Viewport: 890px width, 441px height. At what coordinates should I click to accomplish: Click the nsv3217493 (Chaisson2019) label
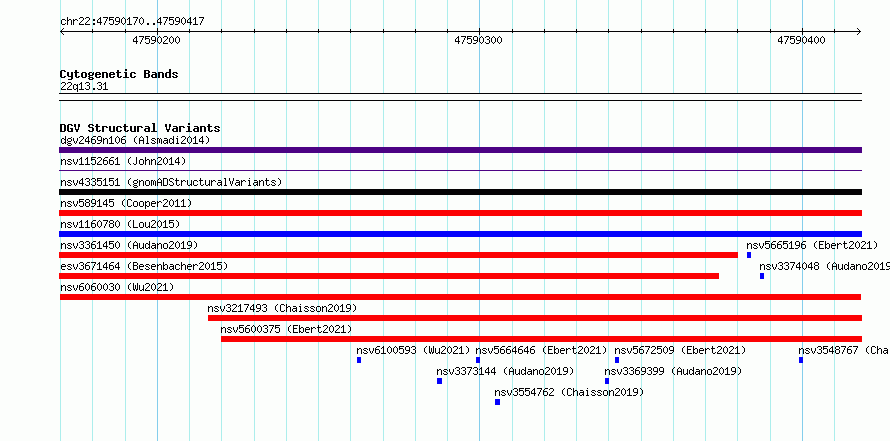pyautogui.click(x=282, y=308)
